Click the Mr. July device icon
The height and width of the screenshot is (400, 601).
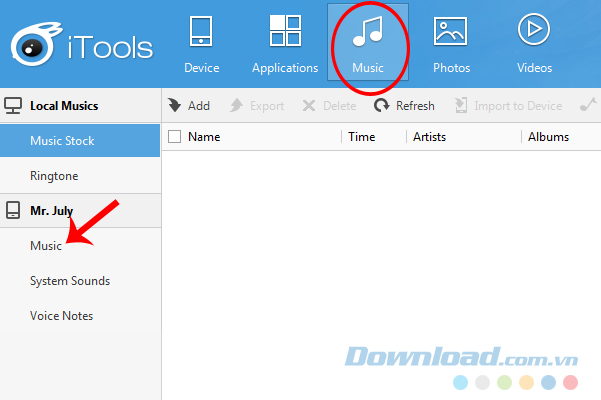click(13, 210)
